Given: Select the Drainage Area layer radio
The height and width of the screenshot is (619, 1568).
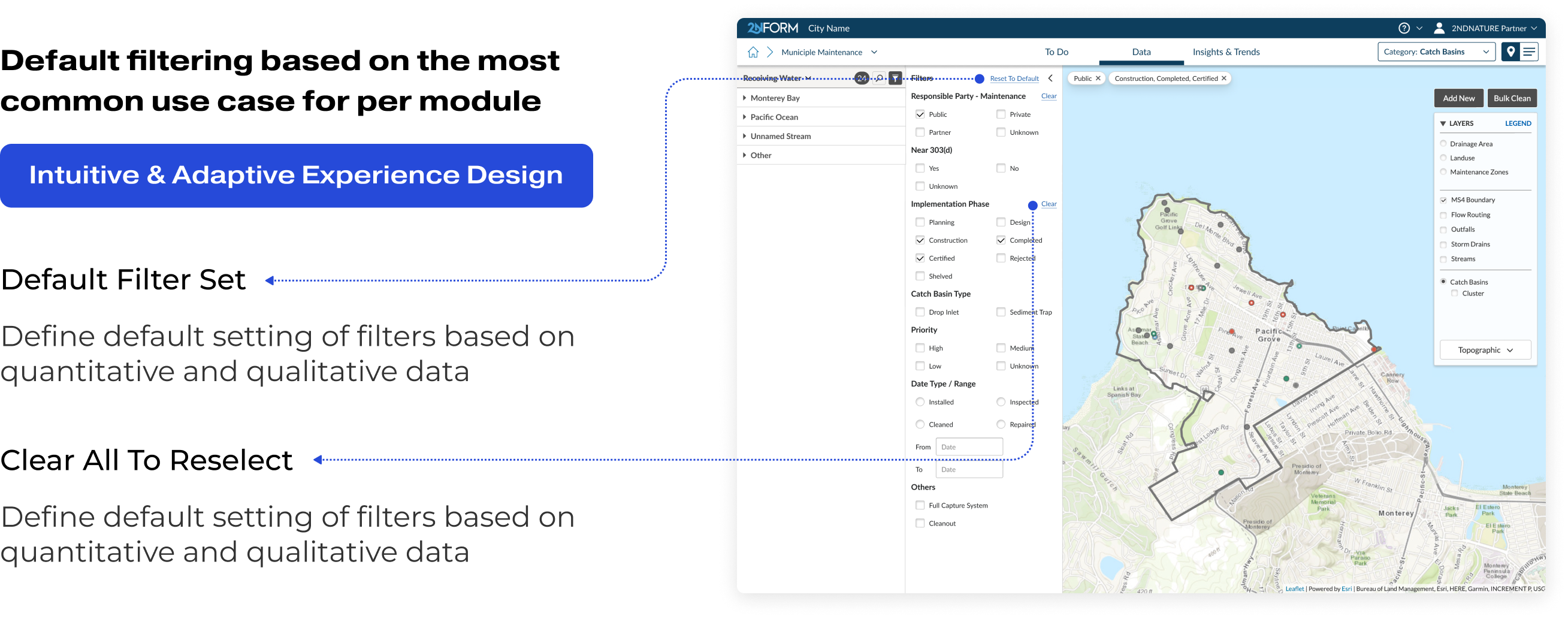Looking at the screenshot, I should click(x=1443, y=144).
